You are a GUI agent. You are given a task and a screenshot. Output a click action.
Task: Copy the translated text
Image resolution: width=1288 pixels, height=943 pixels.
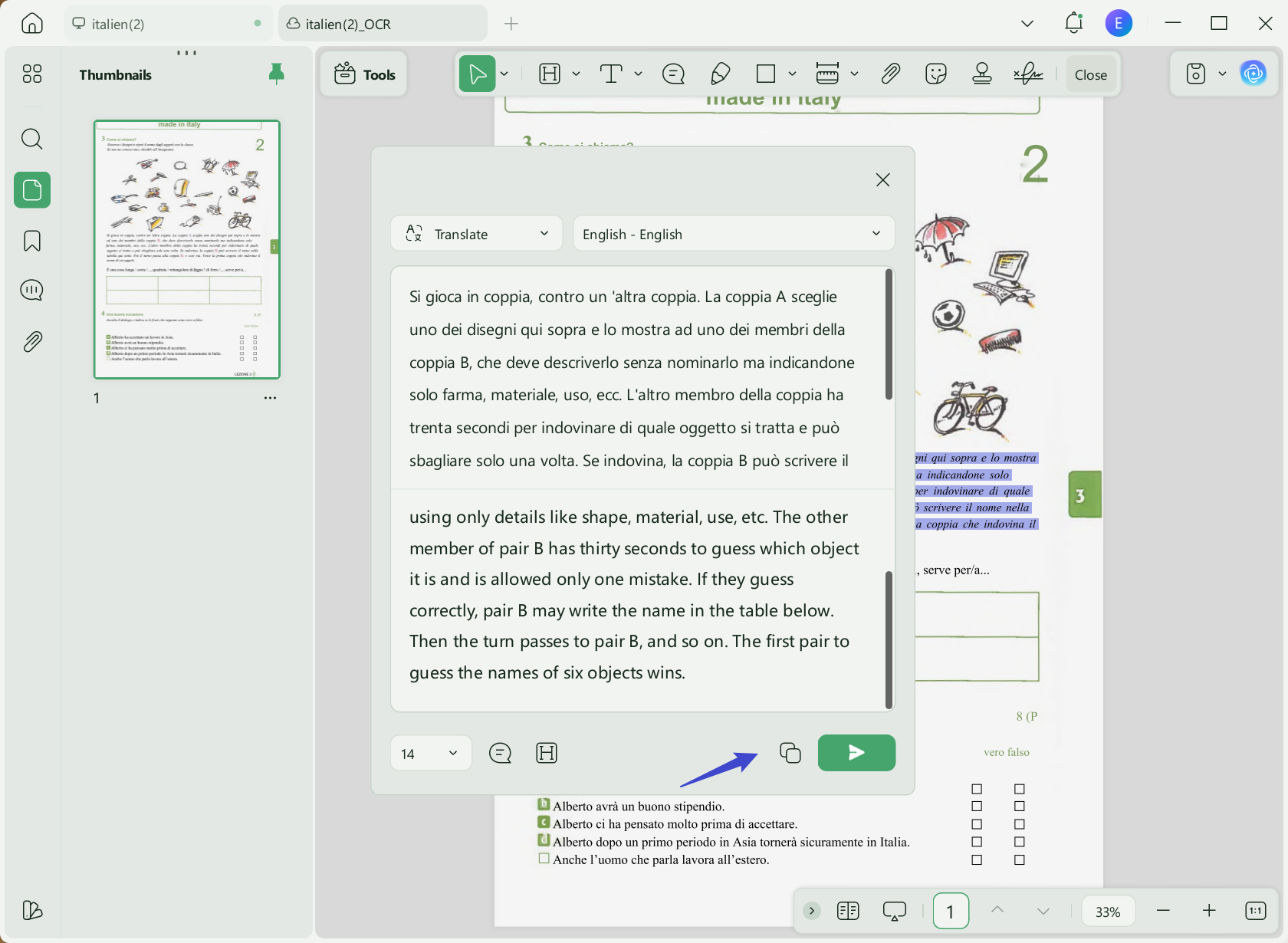pyautogui.click(x=790, y=753)
